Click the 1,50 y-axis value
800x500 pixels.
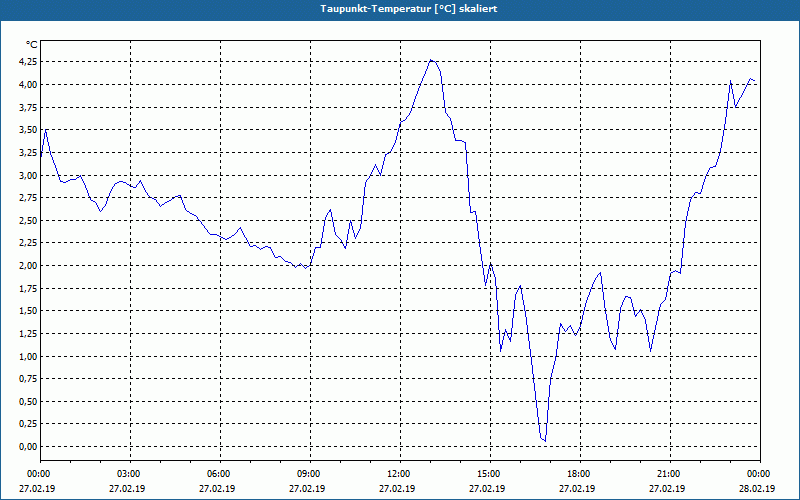[x=28, y=311]
